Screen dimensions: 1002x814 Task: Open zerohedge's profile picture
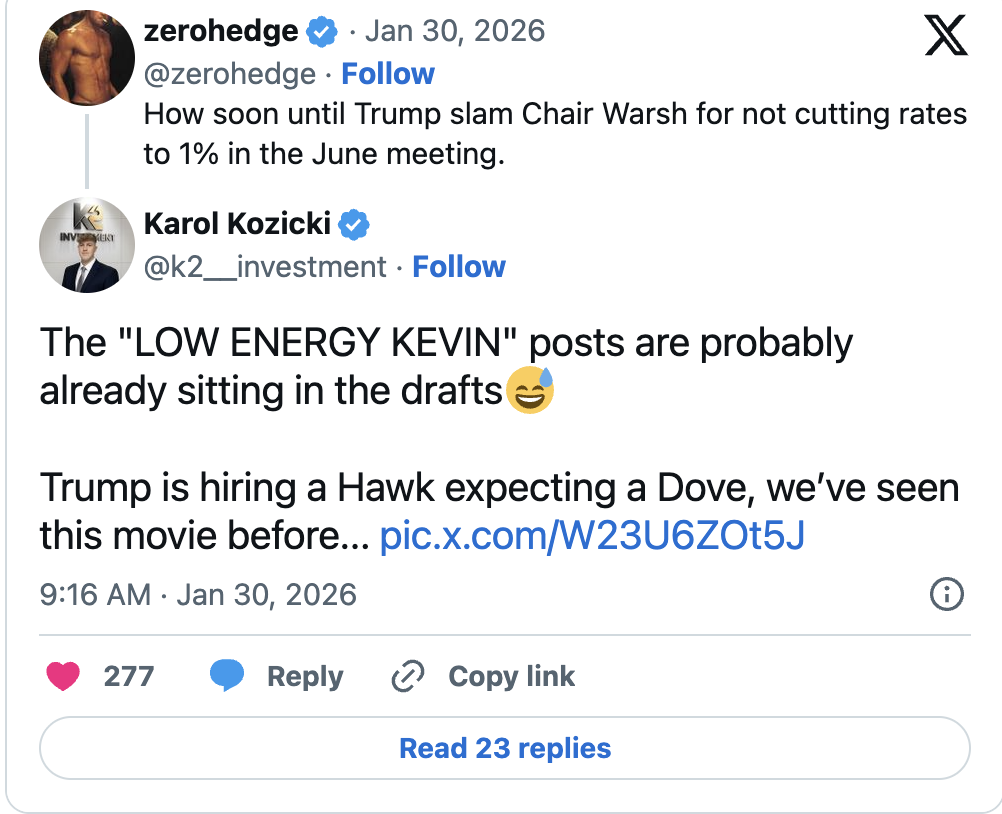click(87, 60)
